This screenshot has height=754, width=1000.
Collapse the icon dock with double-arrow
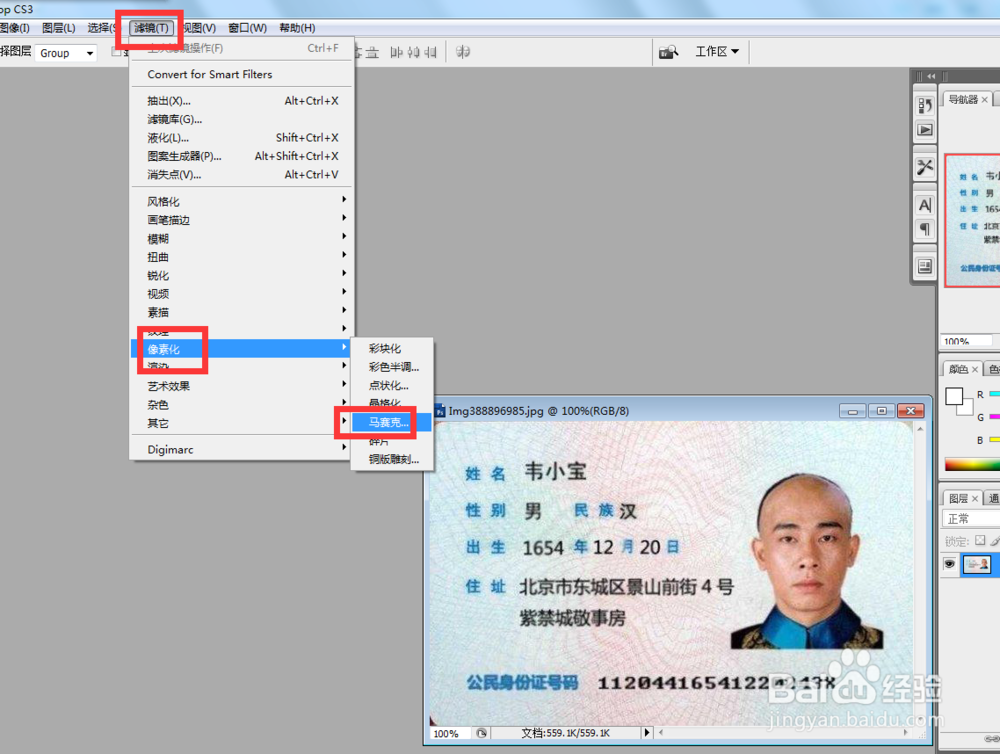[x=931, y=76]
